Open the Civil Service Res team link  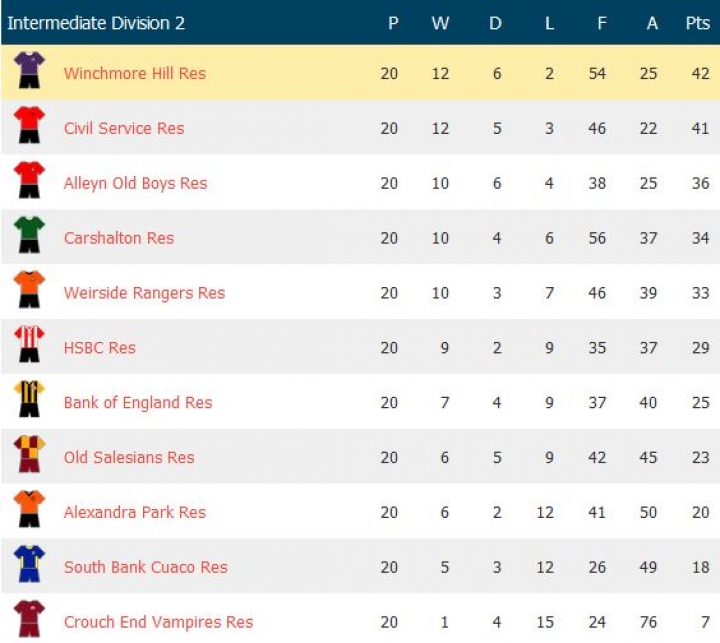[x=124, y=128]
